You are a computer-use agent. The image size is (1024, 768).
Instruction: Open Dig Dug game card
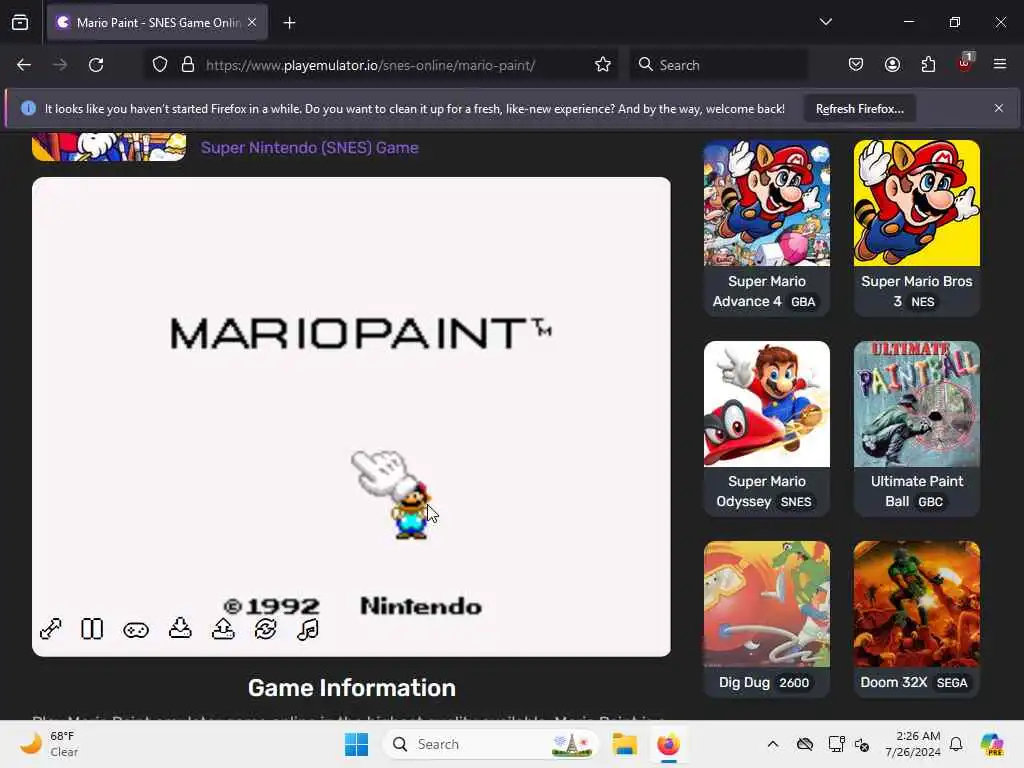(x=767, y=619)
